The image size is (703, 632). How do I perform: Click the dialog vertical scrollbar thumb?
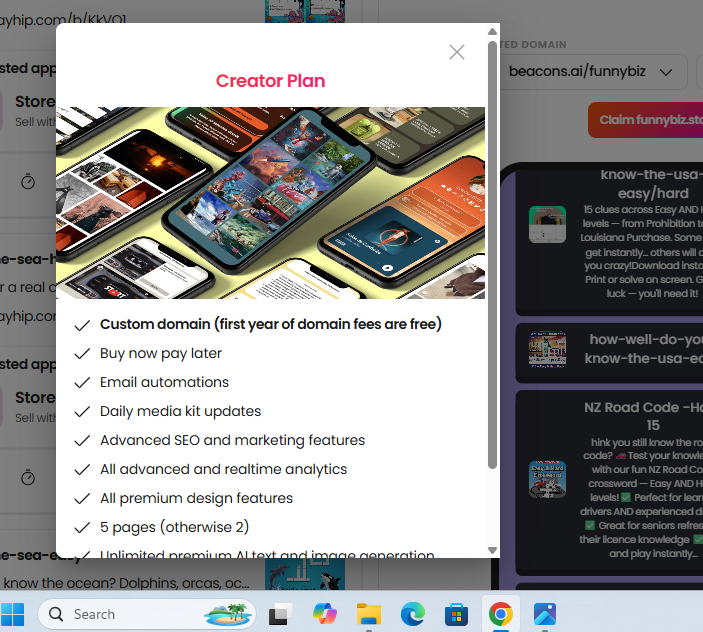(492, 255)
